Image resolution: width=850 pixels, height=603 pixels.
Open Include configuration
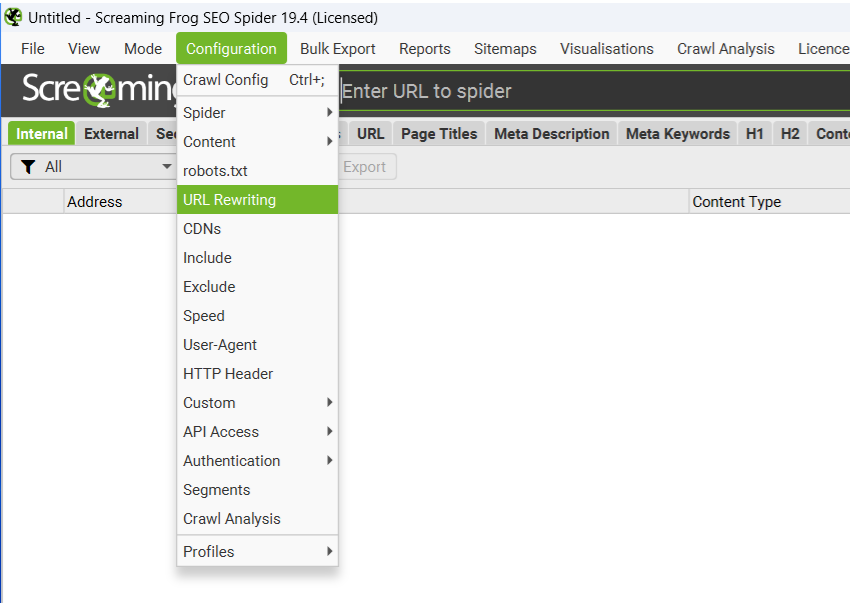[257, 258]
